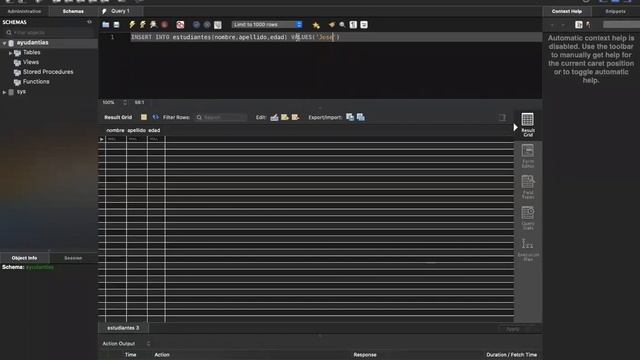The height and width of the screenshot is (360, 640).
Task: Insert a new row with the Edit add-row icon
Action: click(285, 117)
